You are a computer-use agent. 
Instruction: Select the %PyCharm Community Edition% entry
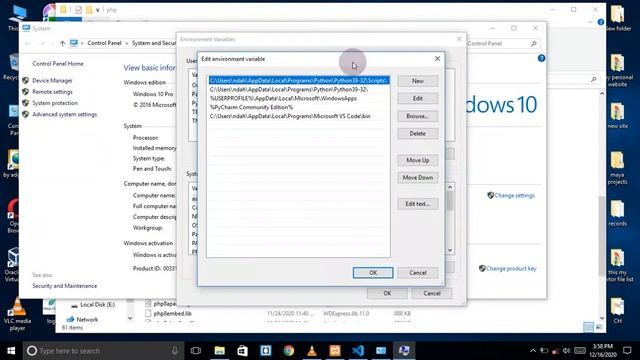click(x=299, y=107)
